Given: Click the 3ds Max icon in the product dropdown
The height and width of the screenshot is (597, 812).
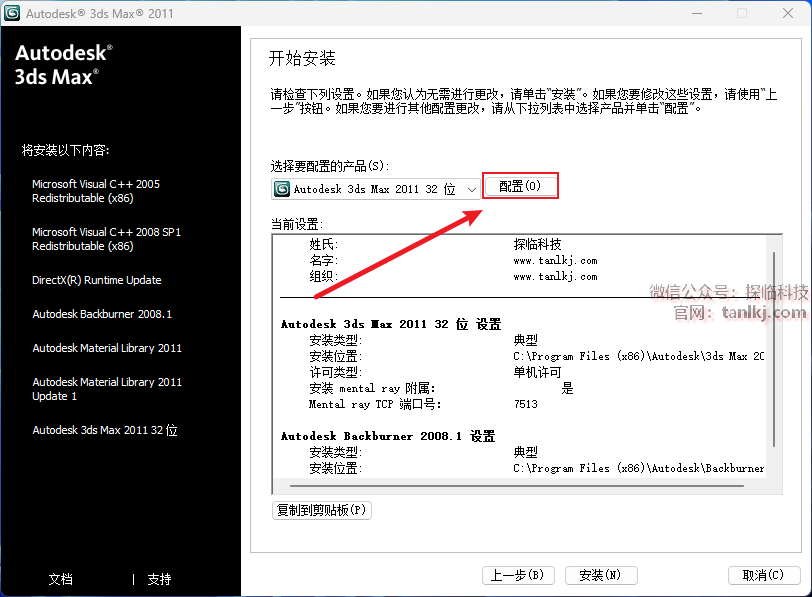Looking at the screenshot, I should click(282, 189).
